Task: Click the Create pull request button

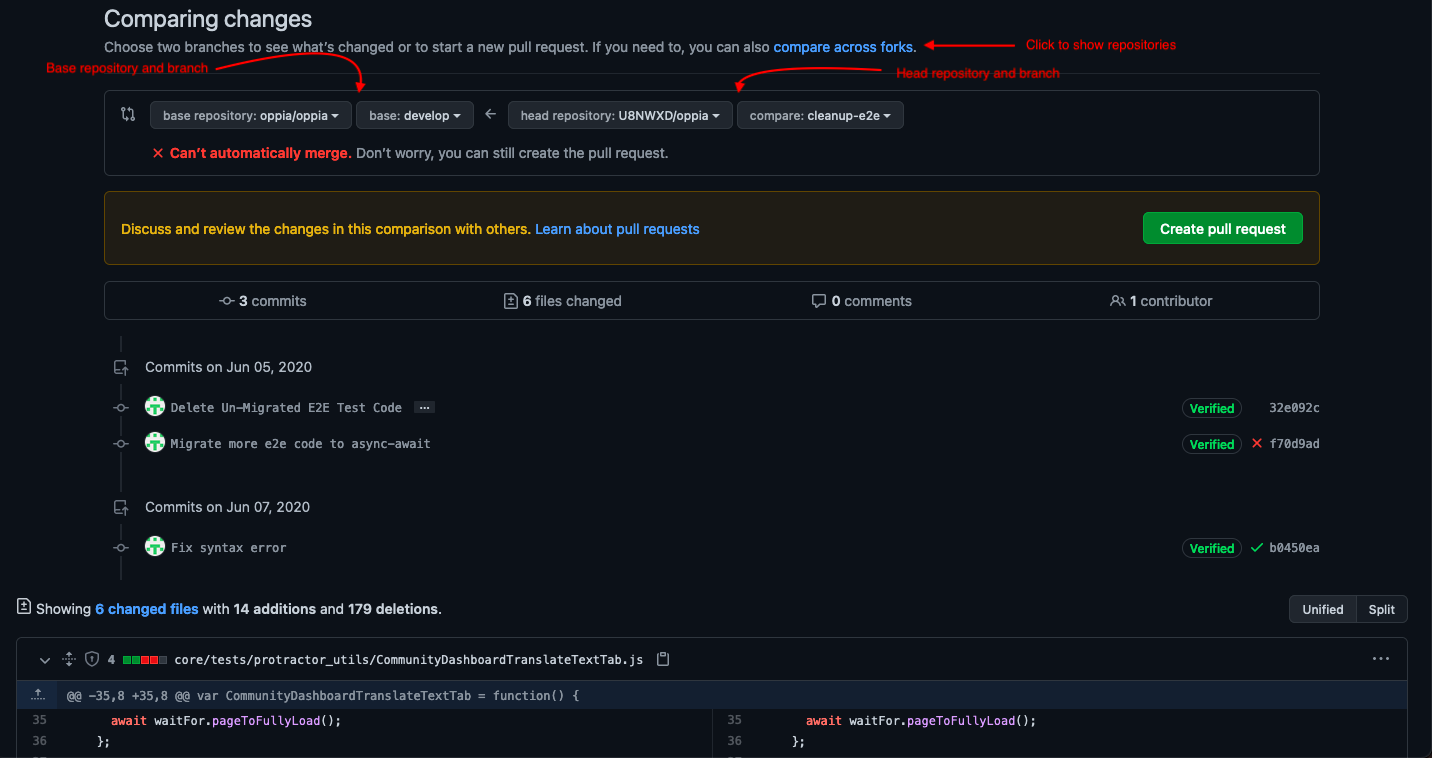Action: pyautogui.click(x=1223, y=229)
